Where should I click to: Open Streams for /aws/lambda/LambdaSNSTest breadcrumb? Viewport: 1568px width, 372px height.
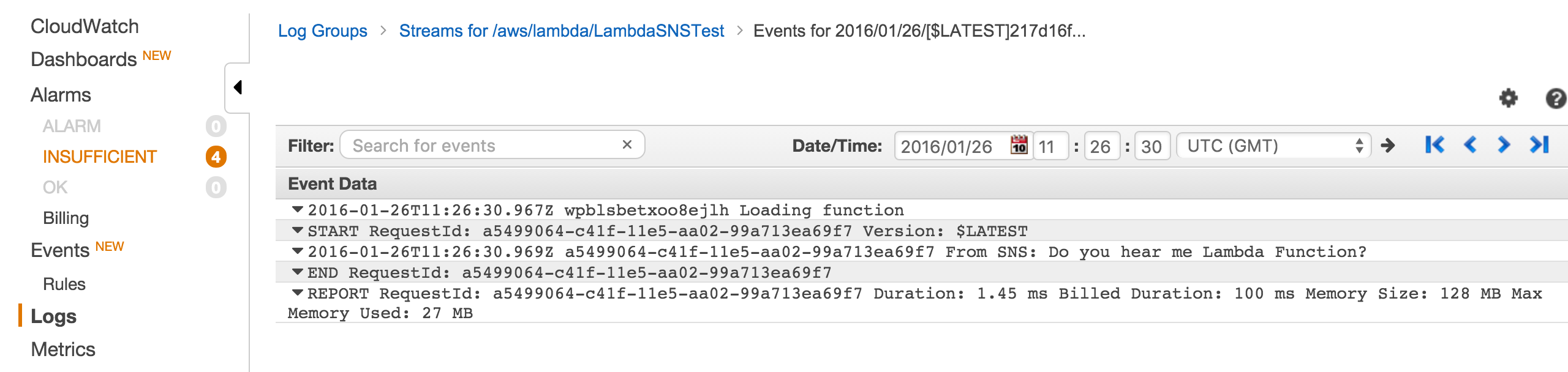(561, 31)
